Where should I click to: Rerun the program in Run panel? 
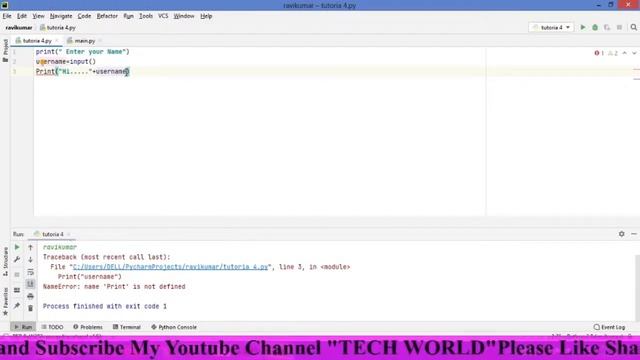(x=17, y=247)
